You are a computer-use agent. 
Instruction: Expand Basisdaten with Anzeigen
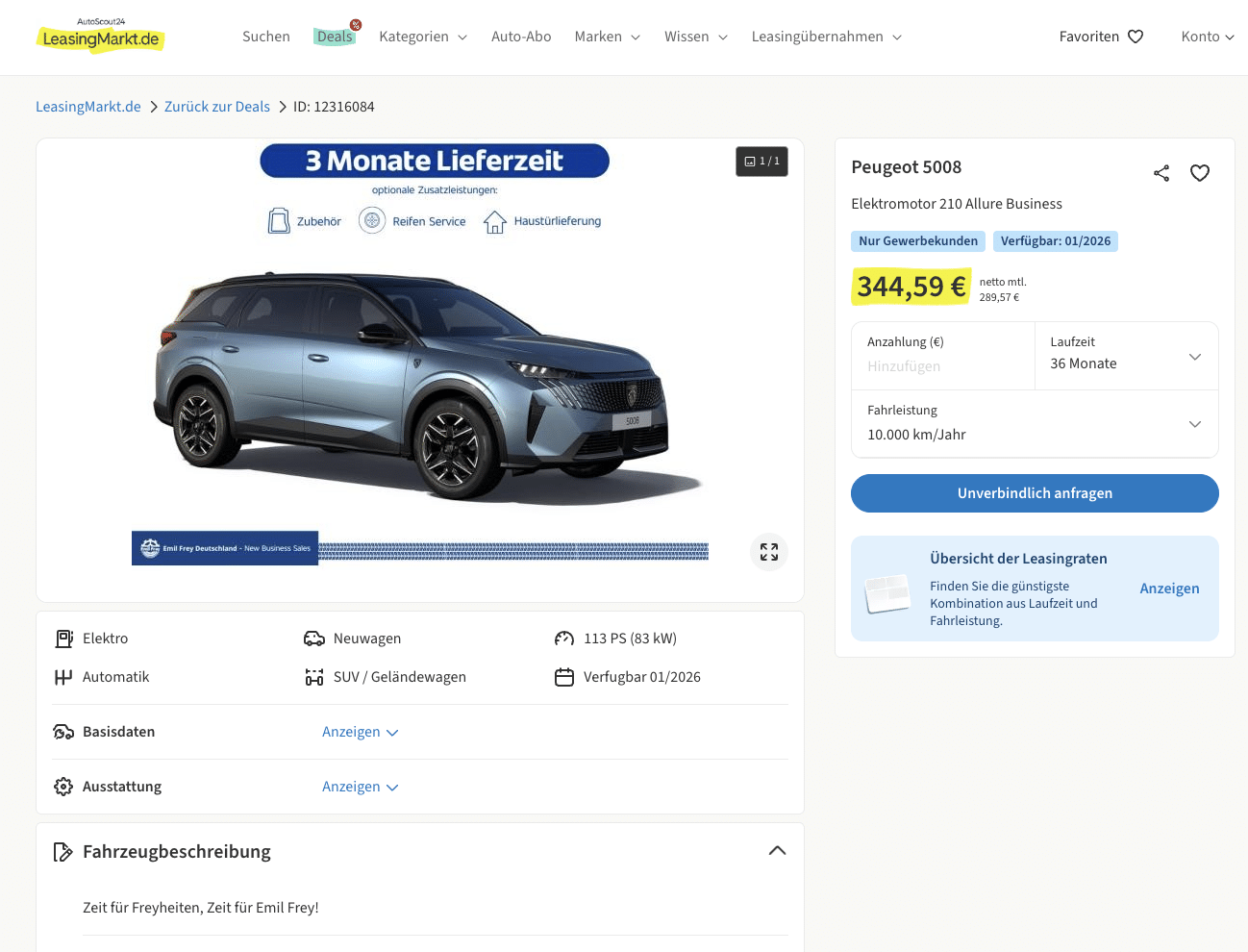point(360,732)
